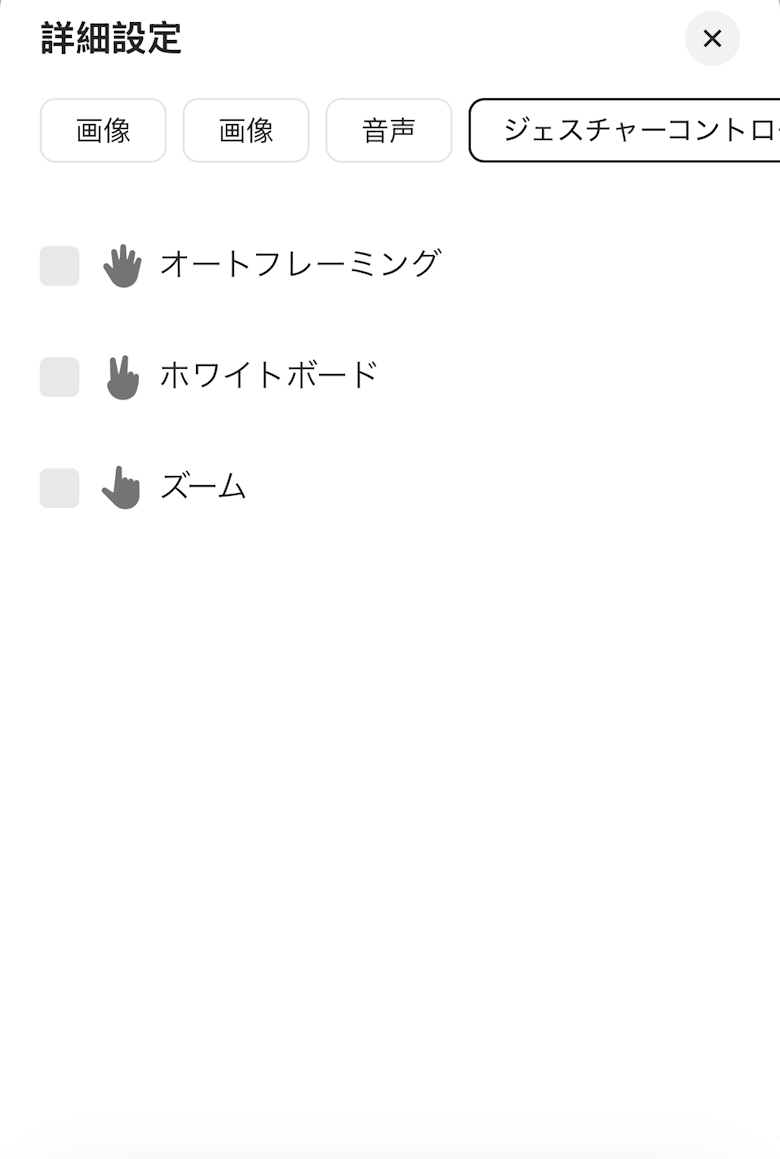Click the open-hand icon beside オートフレーミング

pos(122,266)
